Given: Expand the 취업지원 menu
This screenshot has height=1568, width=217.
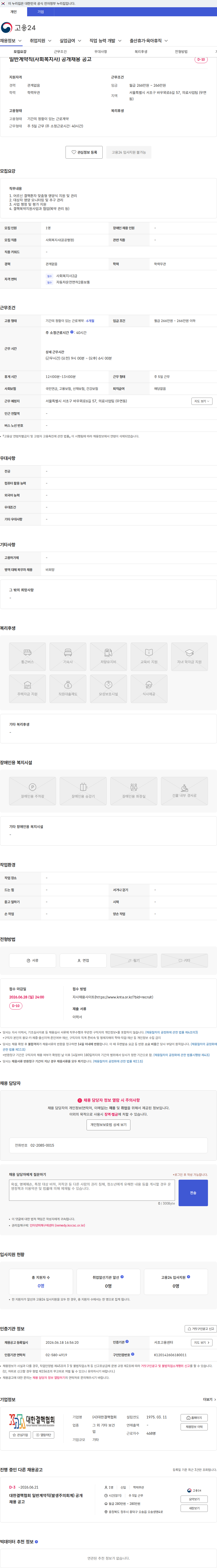Looking at the screenshot, I should (x=41, y=41).
